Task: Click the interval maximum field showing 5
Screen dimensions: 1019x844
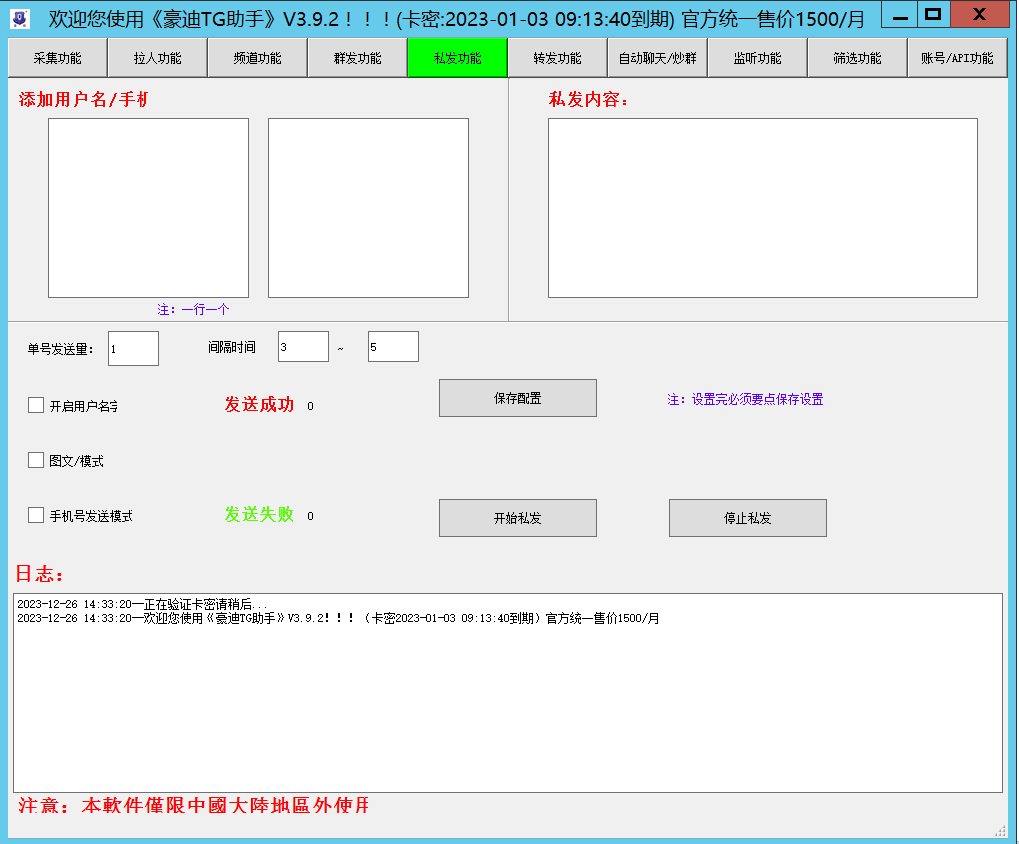Action: (393, 346)
